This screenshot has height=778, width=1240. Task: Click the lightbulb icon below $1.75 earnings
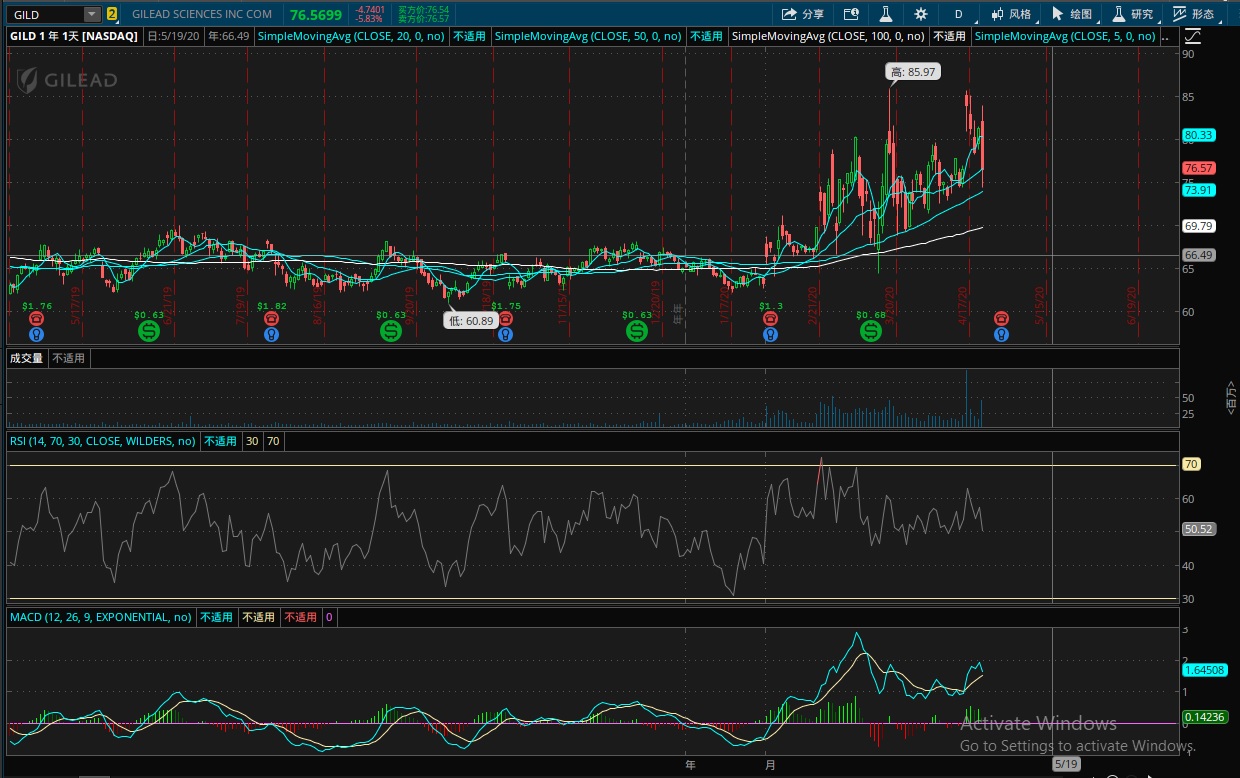click(x=506, y=334)
